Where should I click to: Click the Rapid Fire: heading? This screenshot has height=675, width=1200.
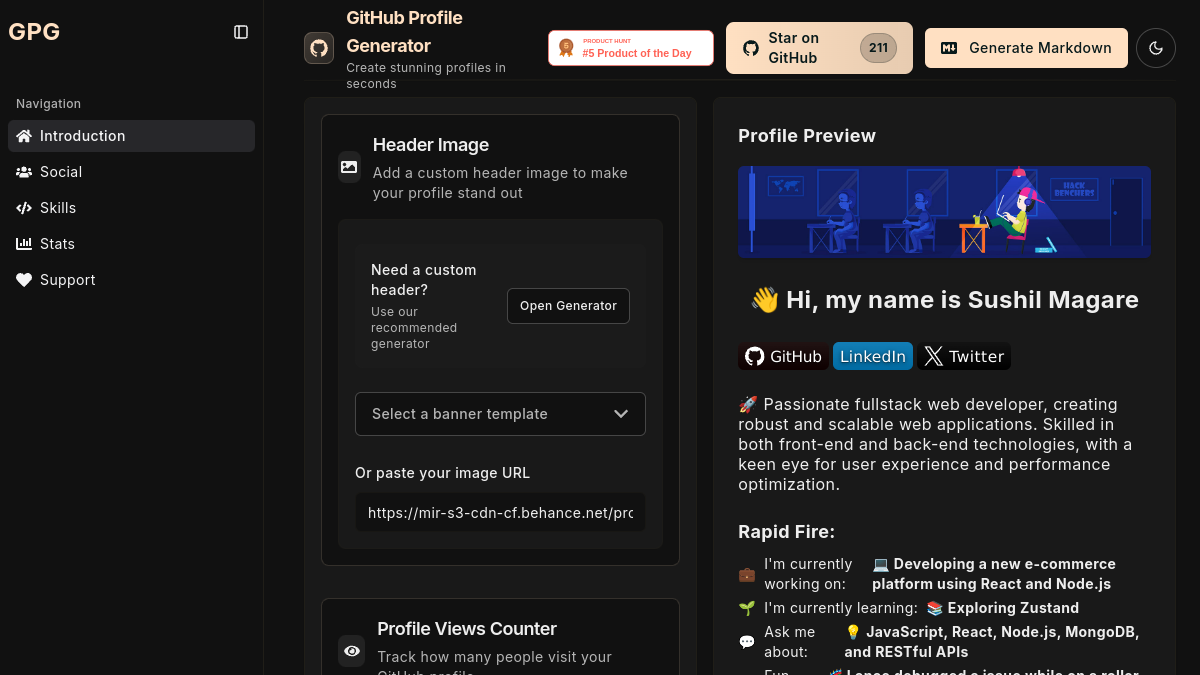[786, 532]
